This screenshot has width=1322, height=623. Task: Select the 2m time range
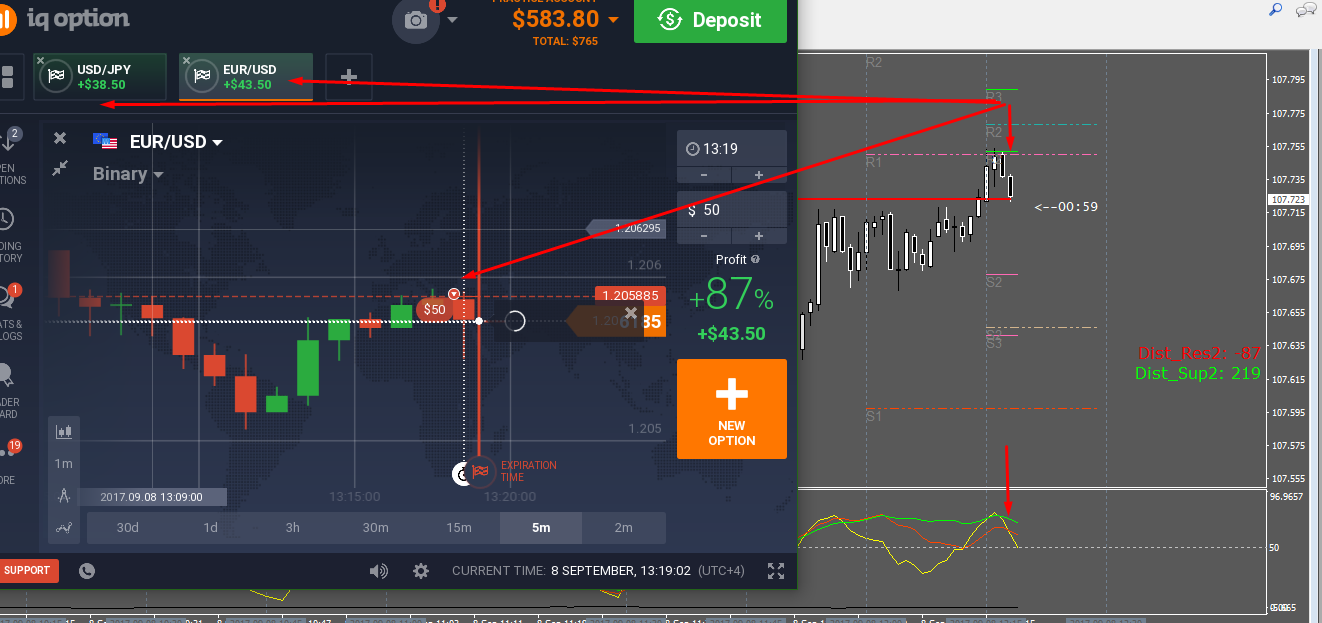[624, 528]
